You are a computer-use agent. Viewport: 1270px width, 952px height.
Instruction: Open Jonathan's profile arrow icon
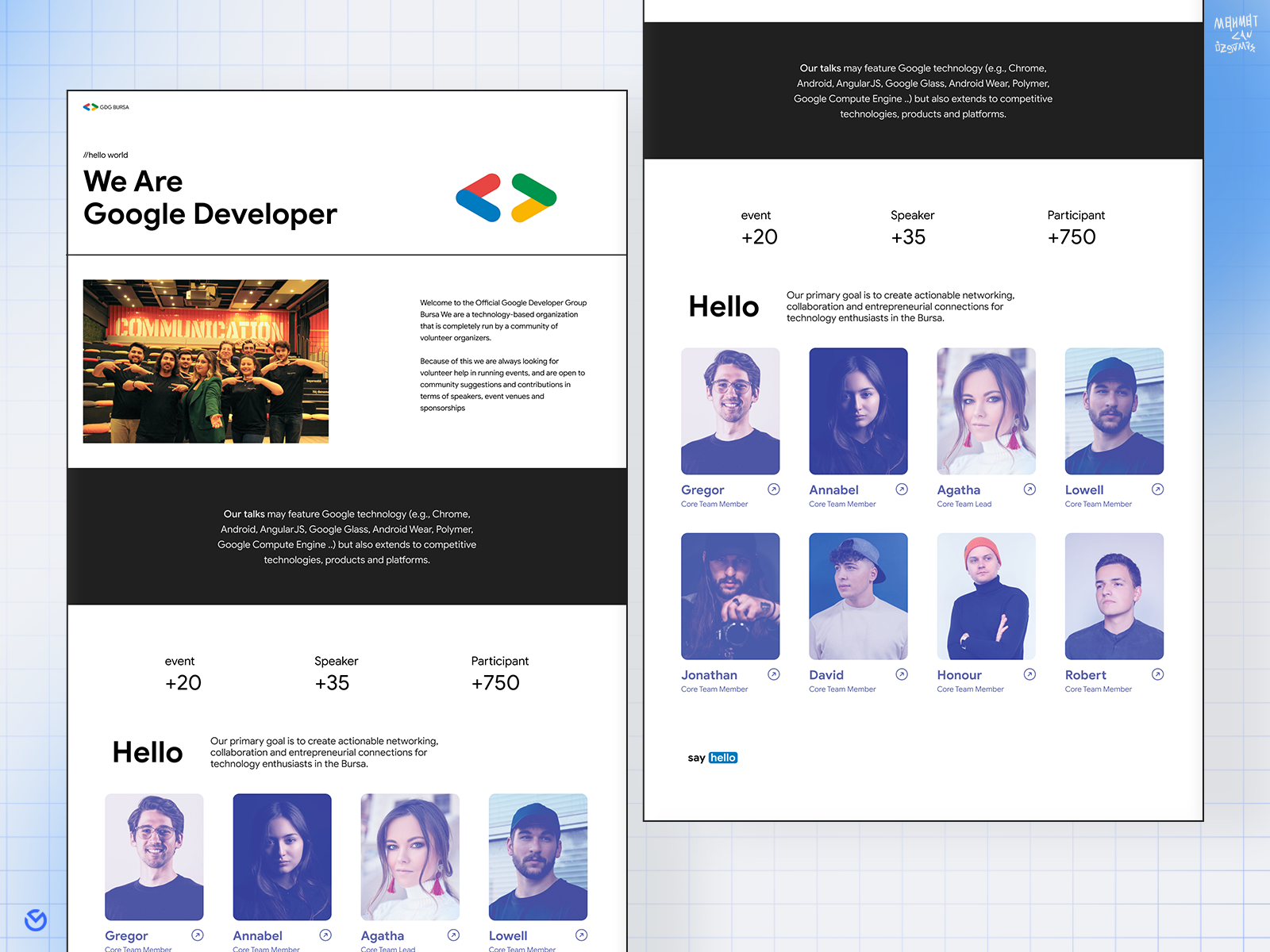pos(774,674)
